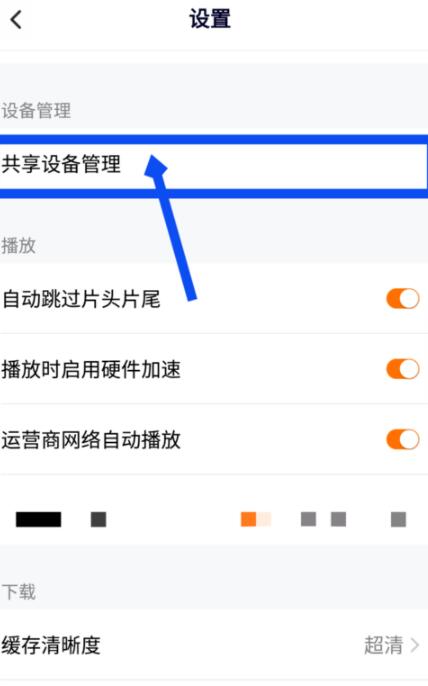Tap the 下载 section header
Image resolution: width=428 pixels, height=686 pixels.
[x=18, y=592]
